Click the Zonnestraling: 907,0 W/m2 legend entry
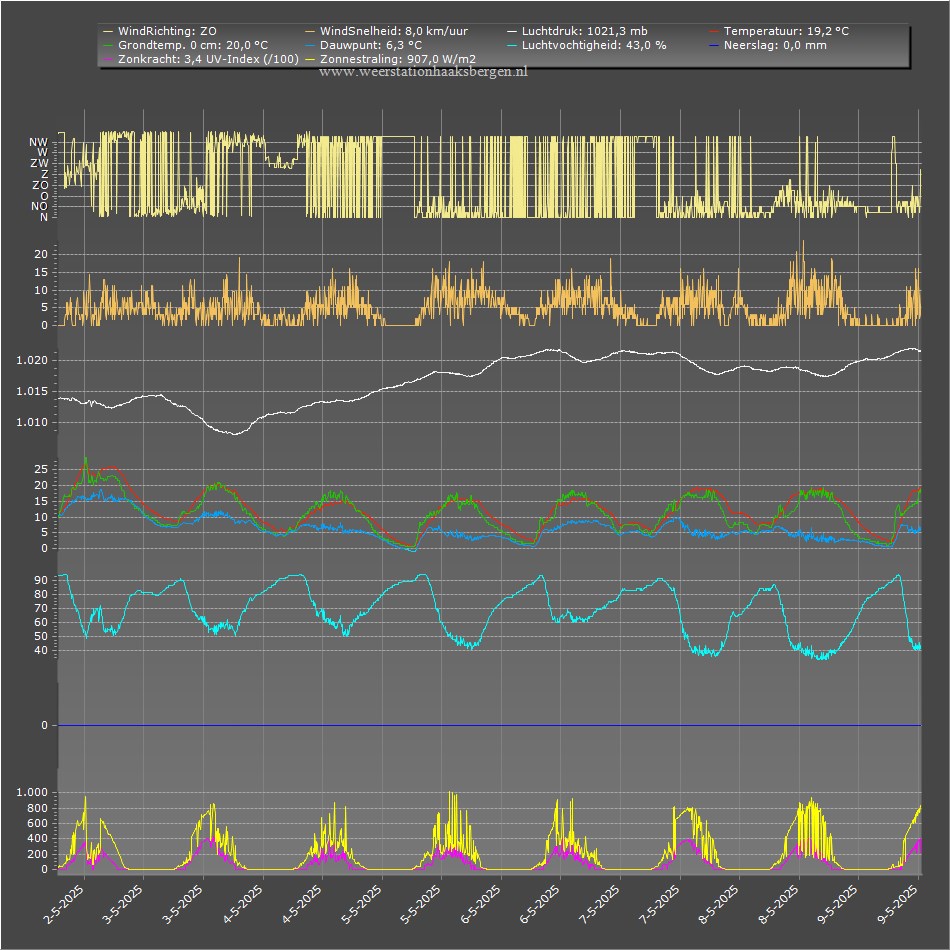Image resolution: width=950 pixels, height=950 pixels. pos(390,59)
